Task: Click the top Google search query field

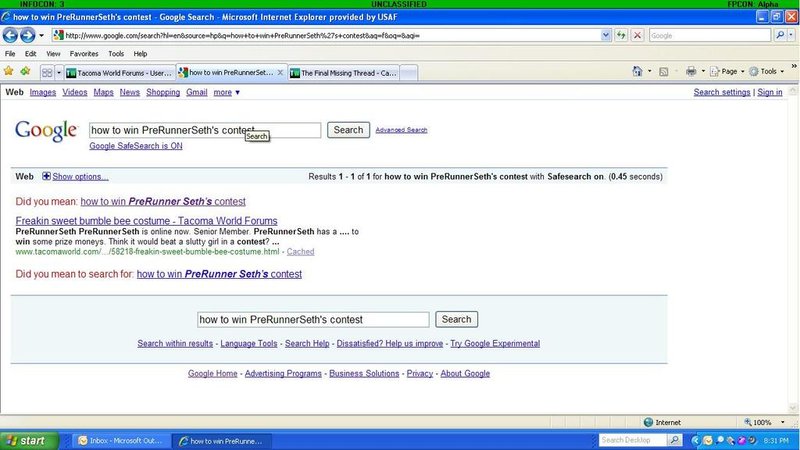Action: 205,130
